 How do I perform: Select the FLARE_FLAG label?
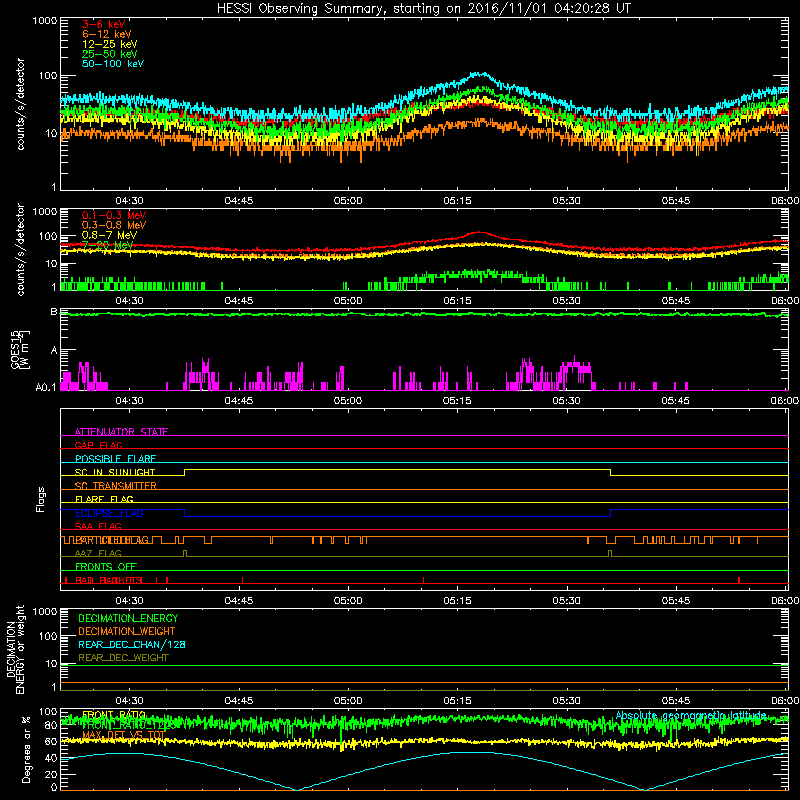point(104,499)
